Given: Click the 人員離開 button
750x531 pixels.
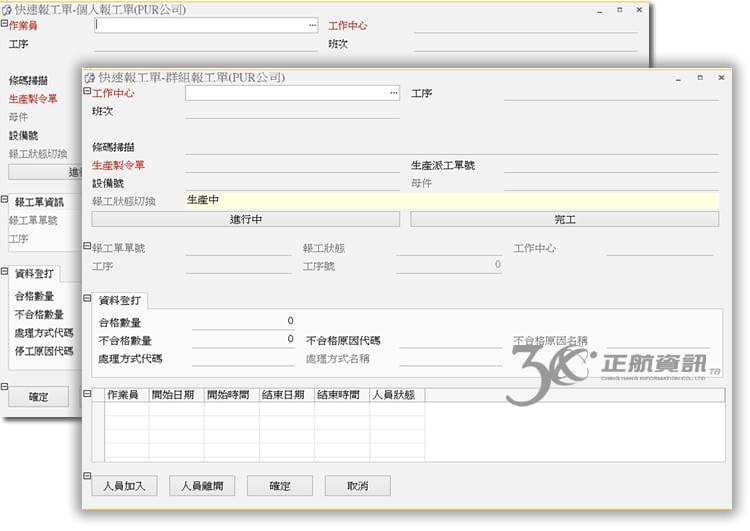Looking at the screenshot, I should point(202,486).
